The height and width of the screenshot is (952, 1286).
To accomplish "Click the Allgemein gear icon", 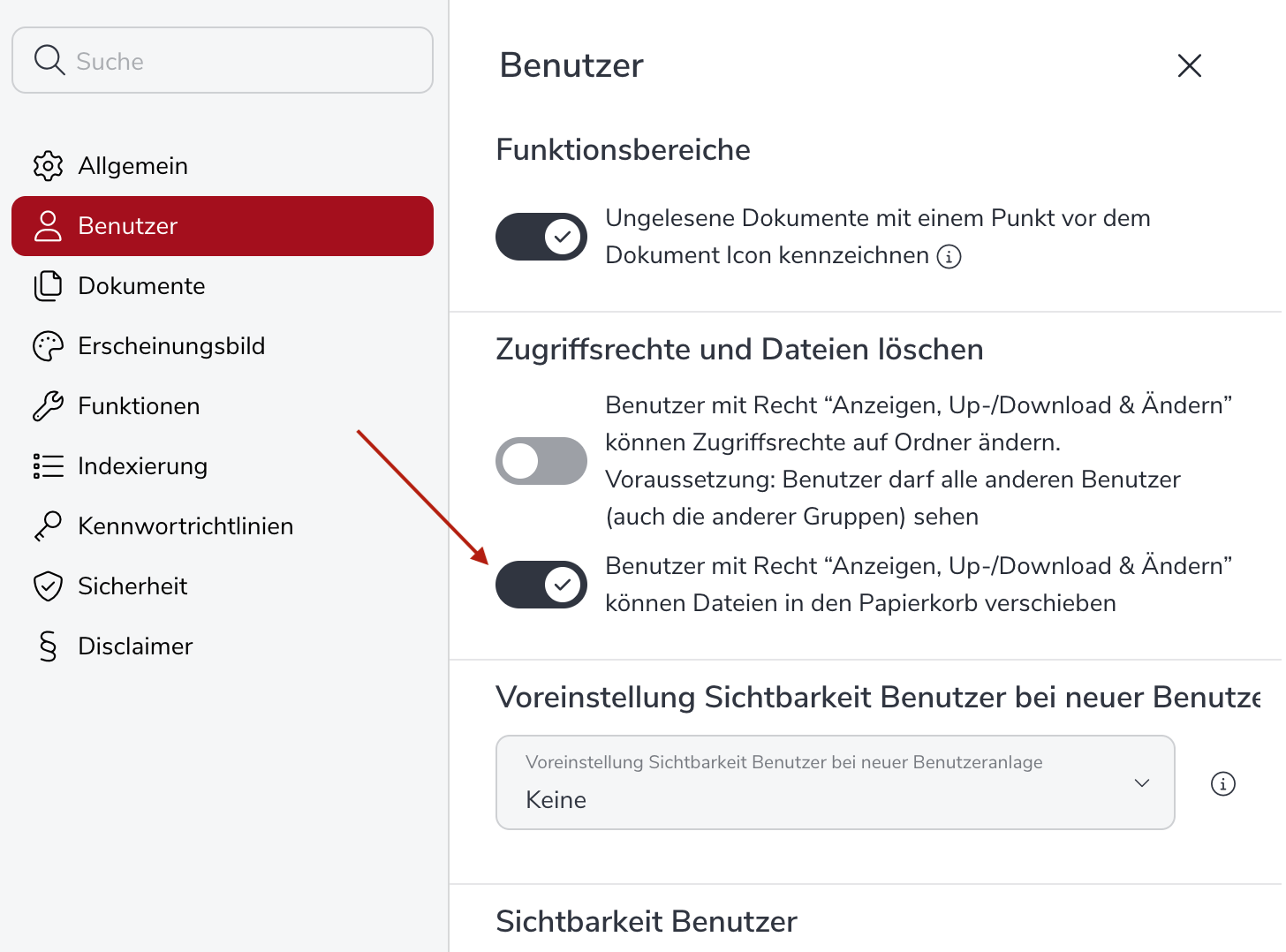I will click(48, 166).
